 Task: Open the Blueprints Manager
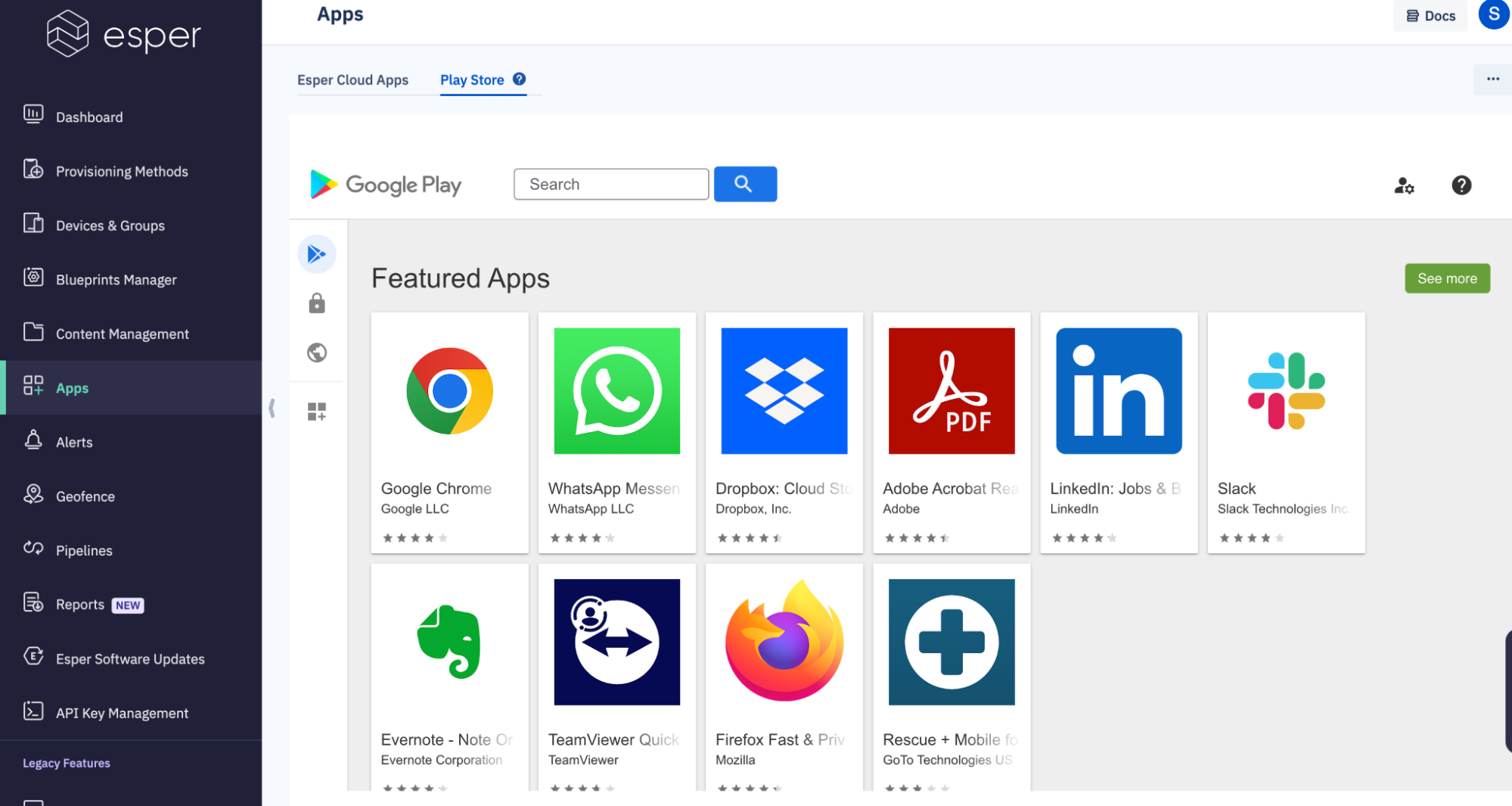pos(116,279)
